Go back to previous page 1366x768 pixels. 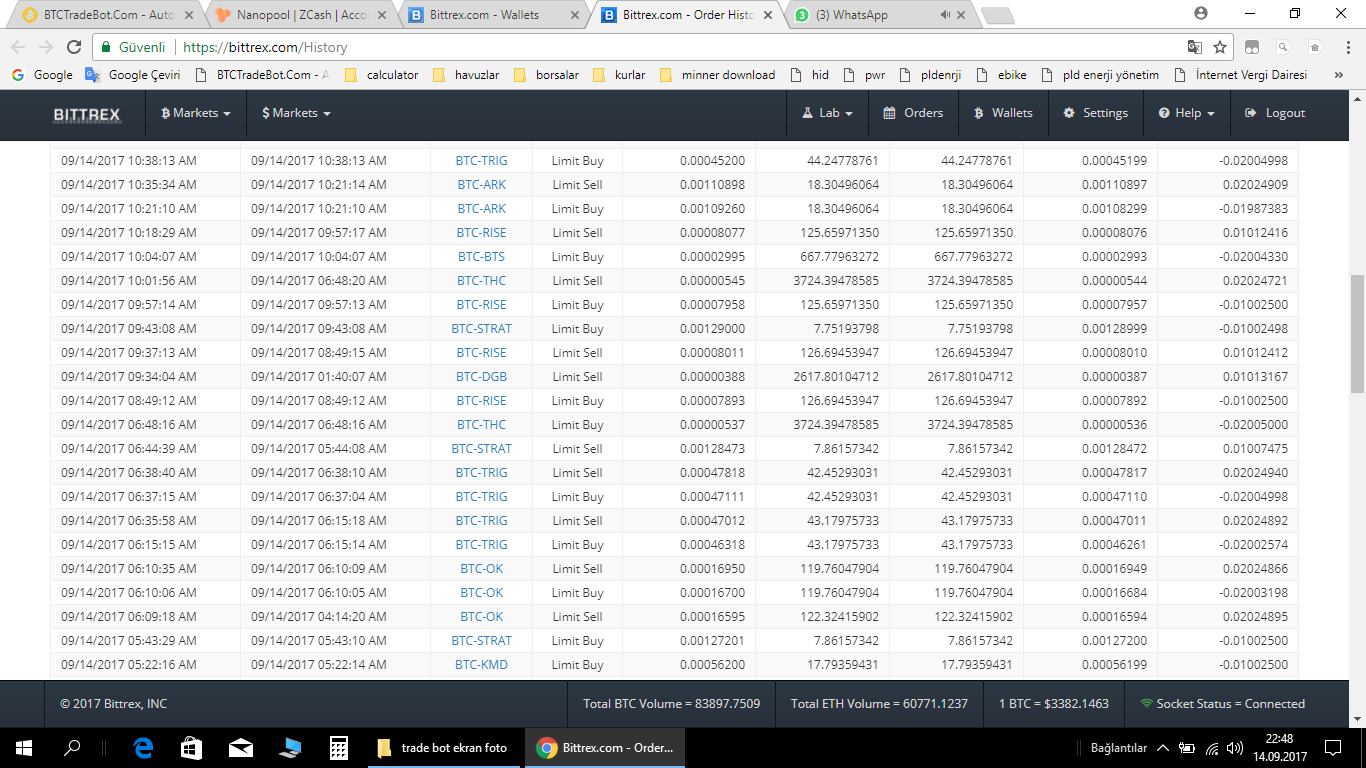click(x=18, y=47)
